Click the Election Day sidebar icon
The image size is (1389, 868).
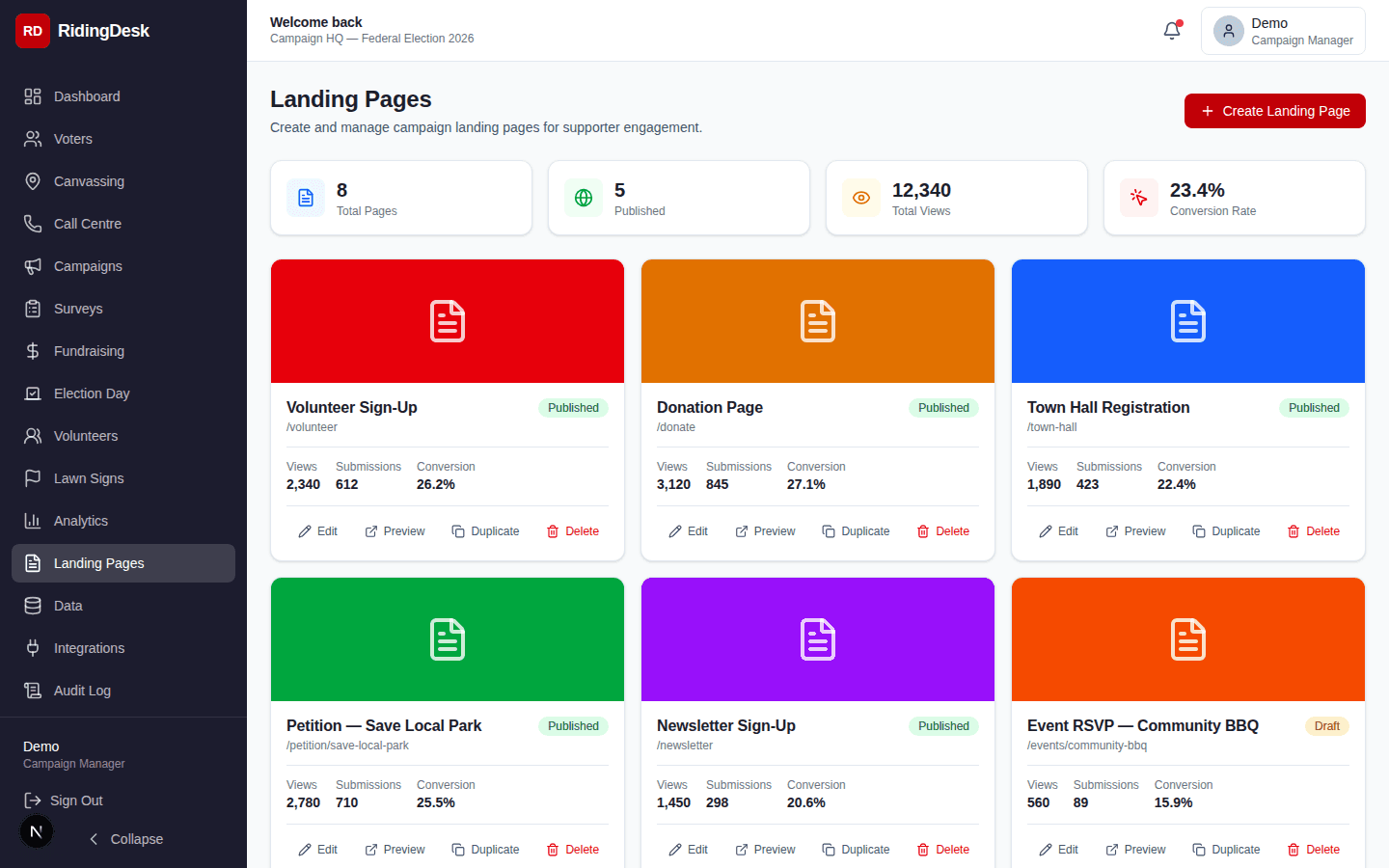[x=32, y=393]
